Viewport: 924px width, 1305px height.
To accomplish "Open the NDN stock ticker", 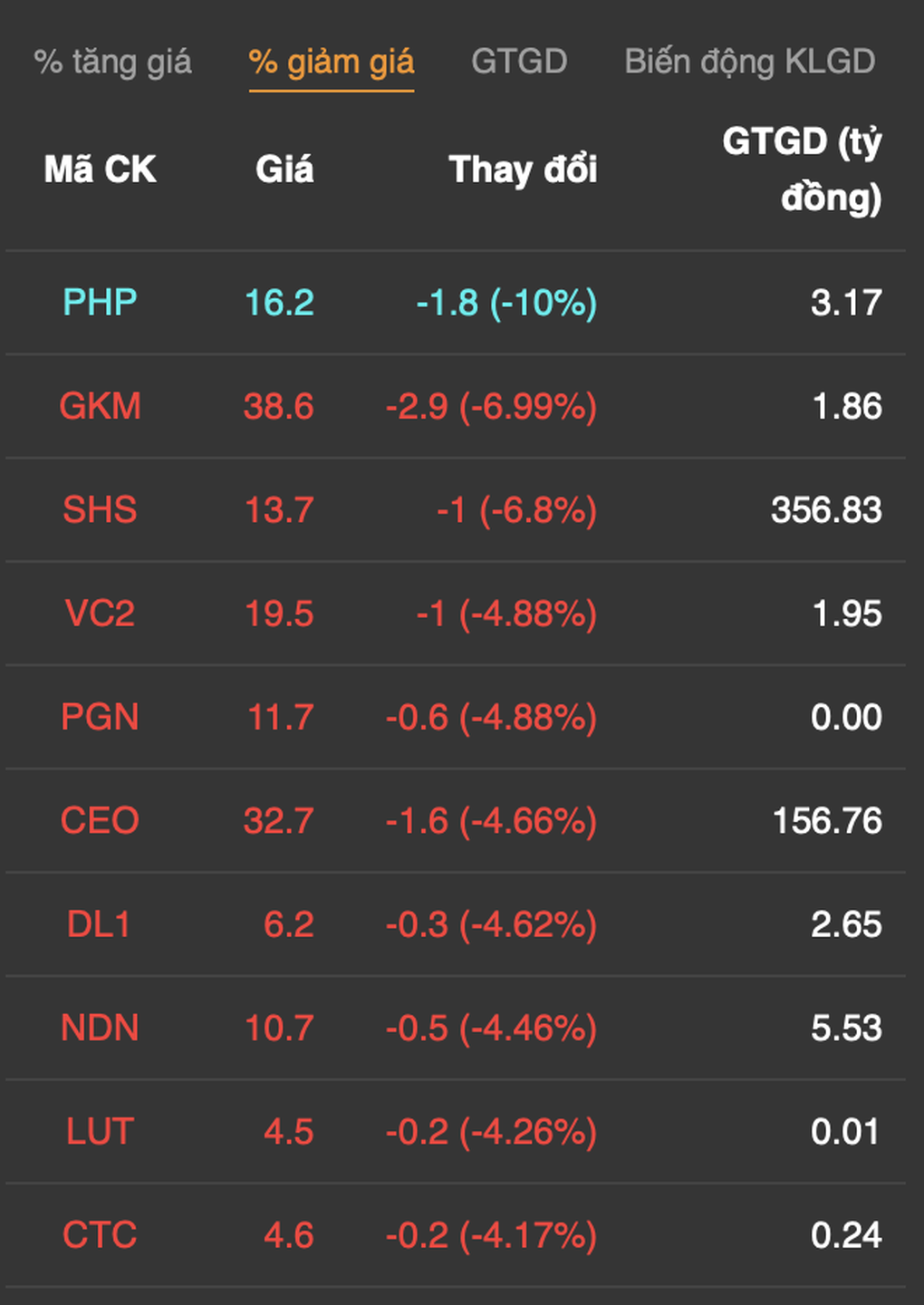I will tap(100, 1028).
